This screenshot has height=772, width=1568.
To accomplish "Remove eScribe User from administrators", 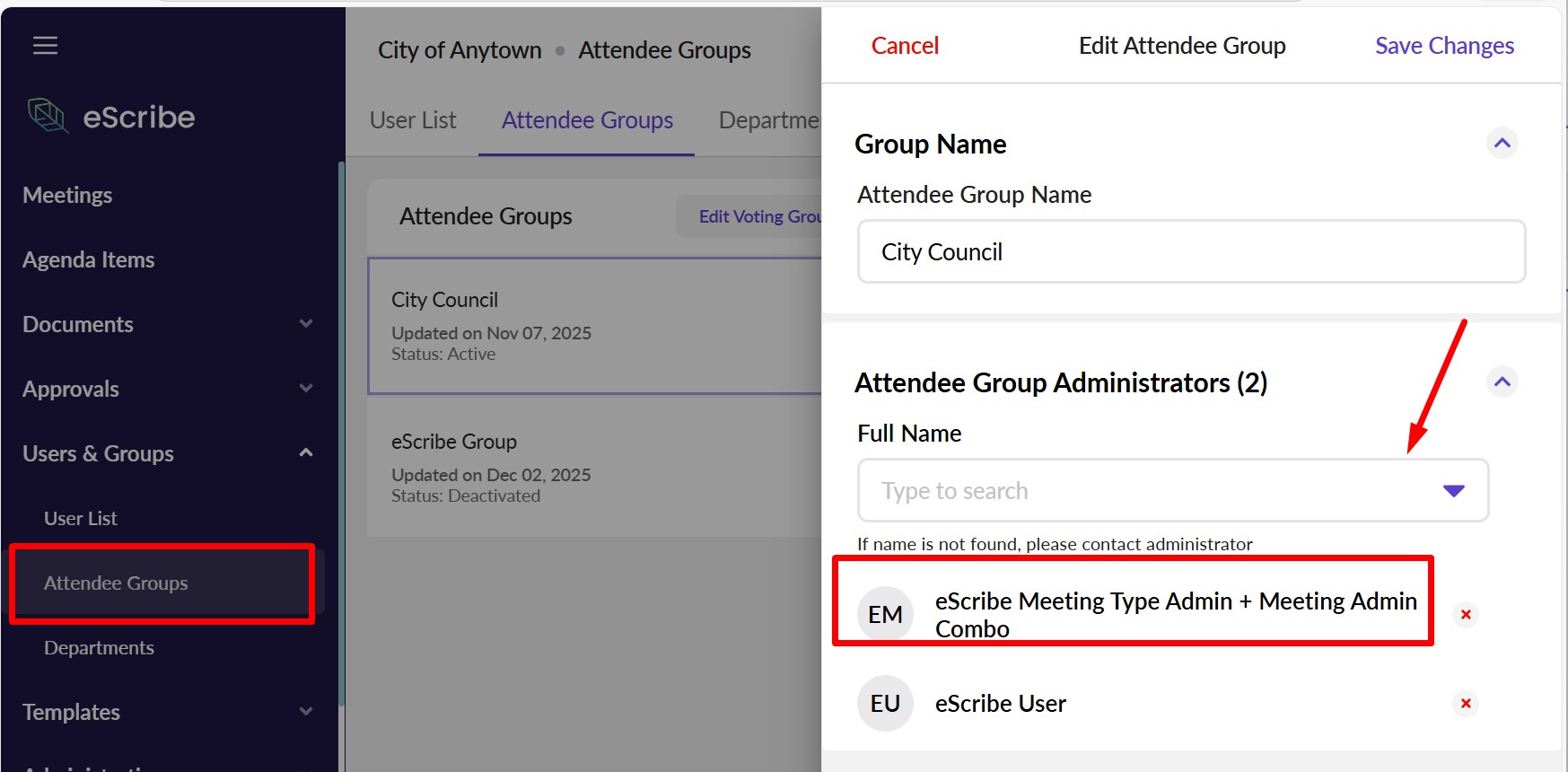I will click(x=1465, y=704).
